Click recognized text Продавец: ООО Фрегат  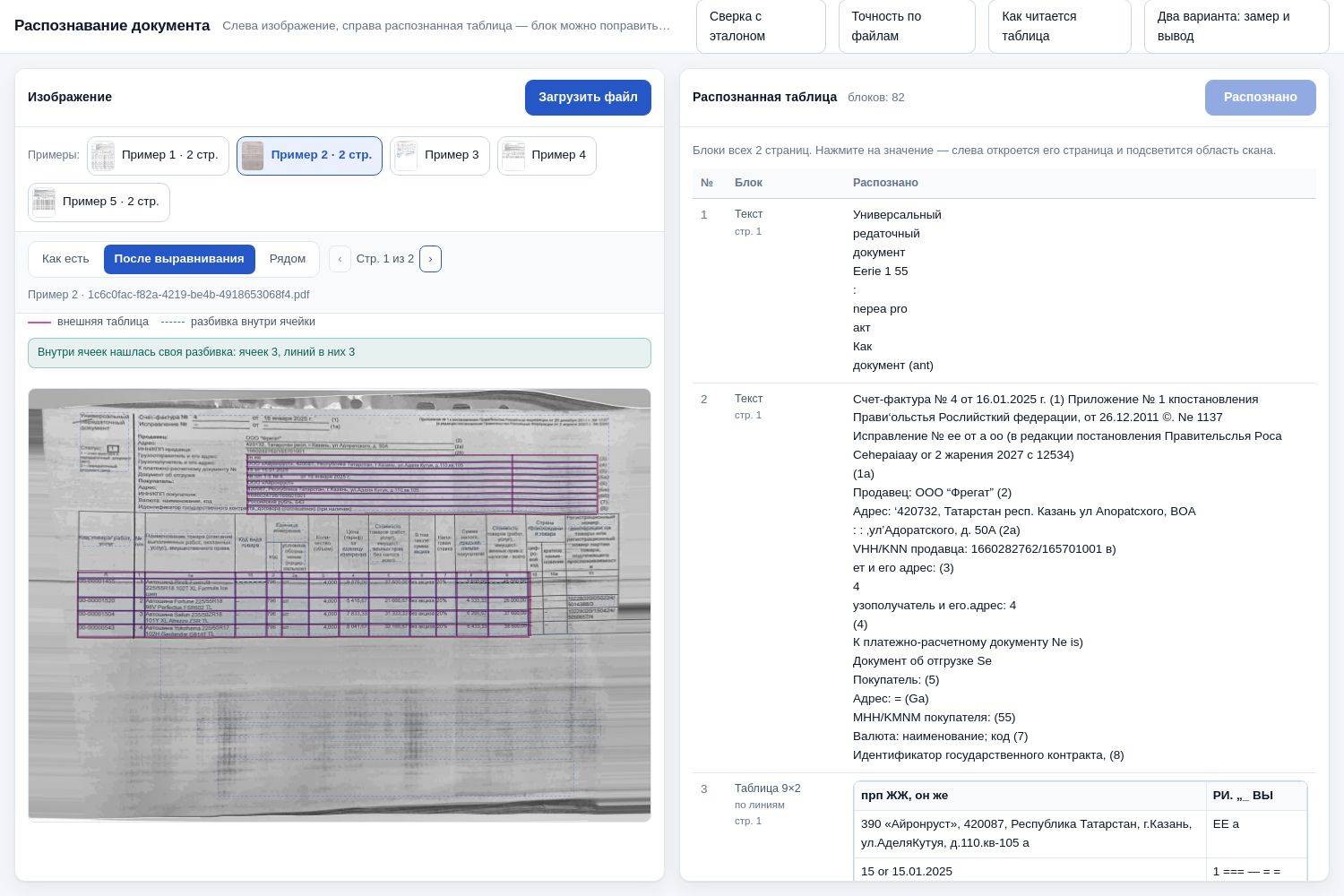(x=932, y=493)
